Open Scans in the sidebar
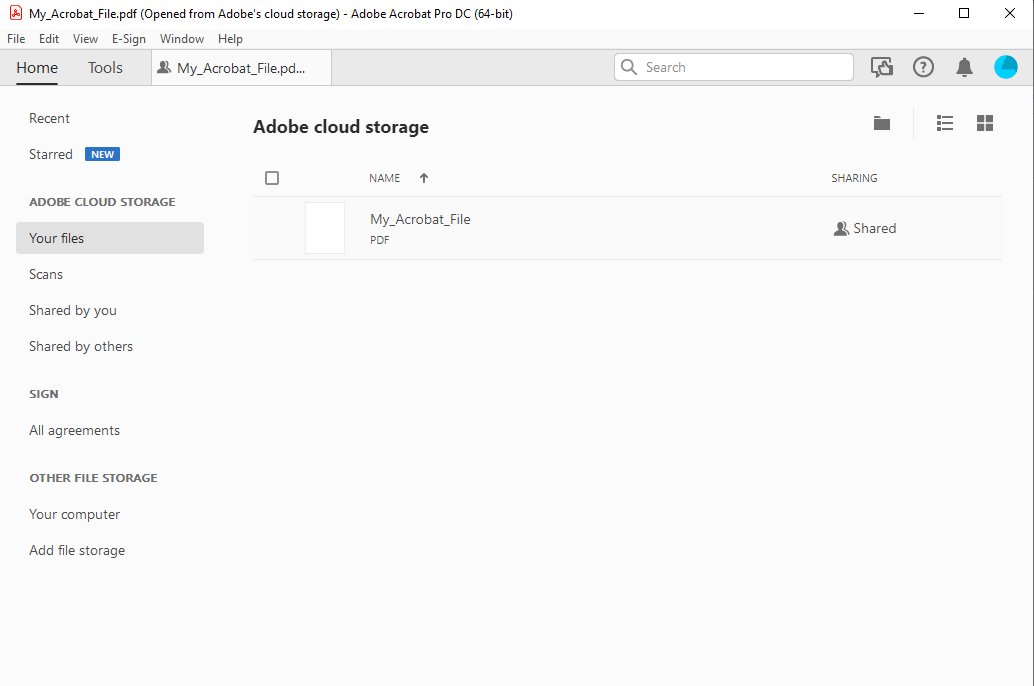Viewport: 1034px width, 686px height. (46, 274)
